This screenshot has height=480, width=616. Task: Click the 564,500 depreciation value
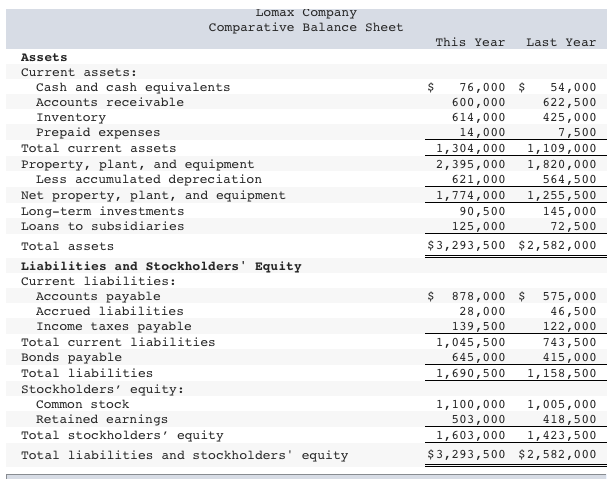pyautogui.click(x=570, y=179)
